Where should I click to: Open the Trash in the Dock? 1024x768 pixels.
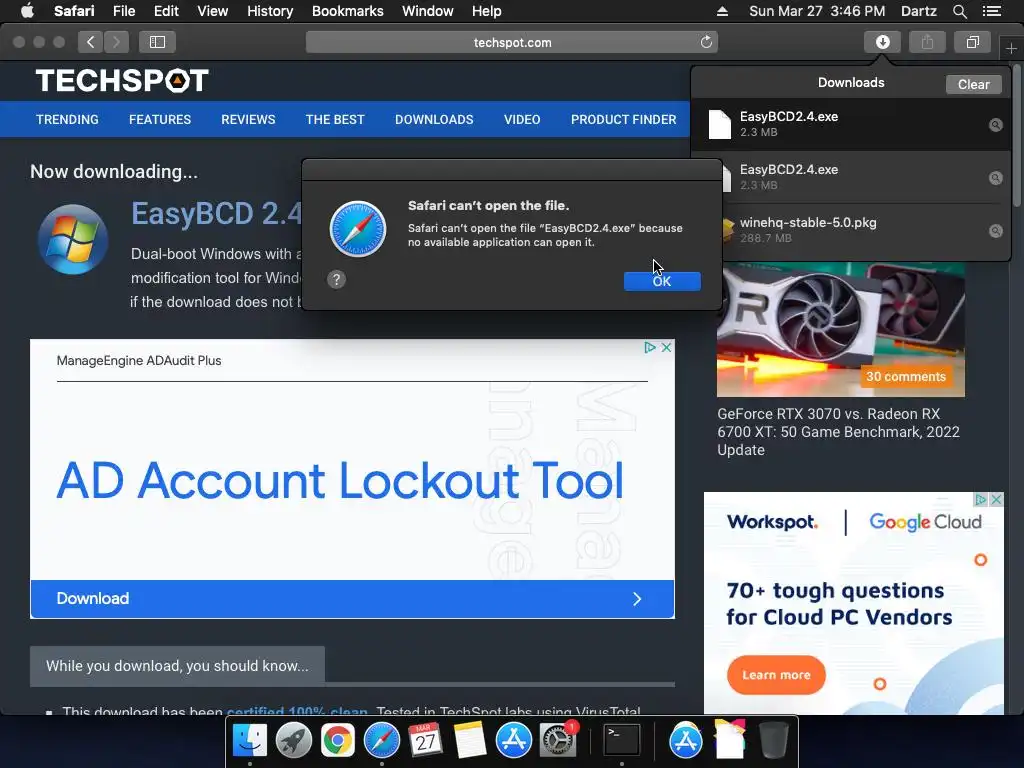[x=774, y=741]
